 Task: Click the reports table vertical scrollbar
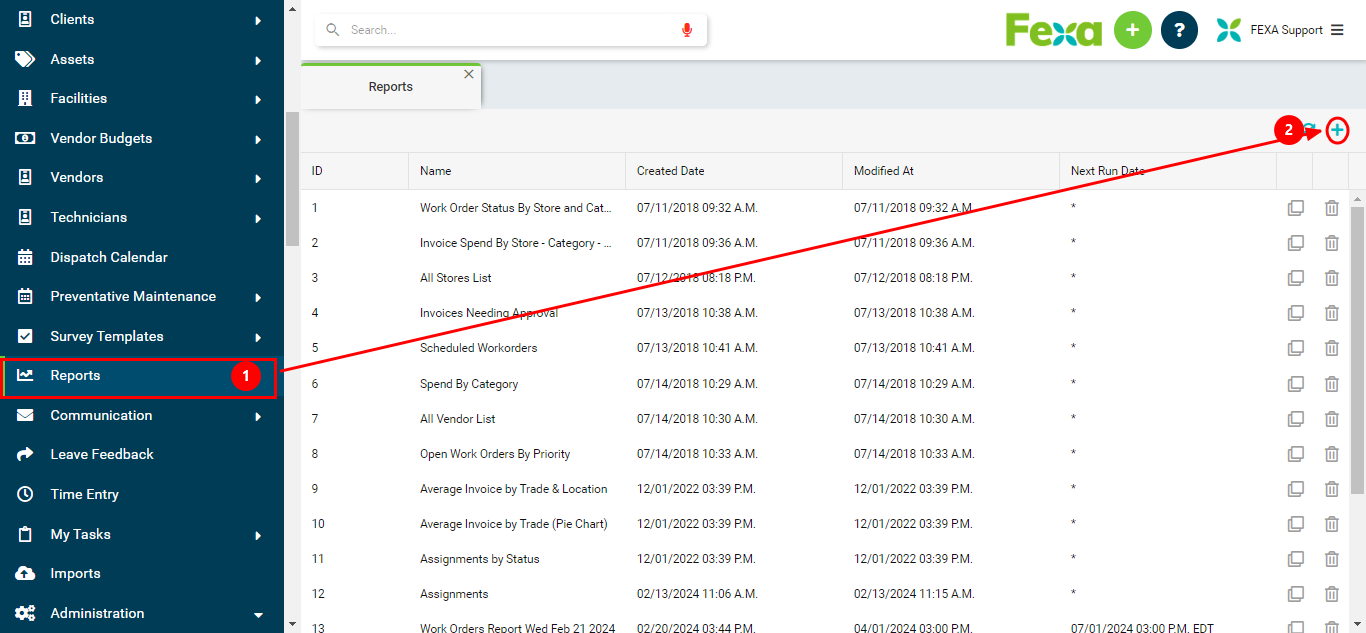pyautogui.click(x=1357, y=350)
